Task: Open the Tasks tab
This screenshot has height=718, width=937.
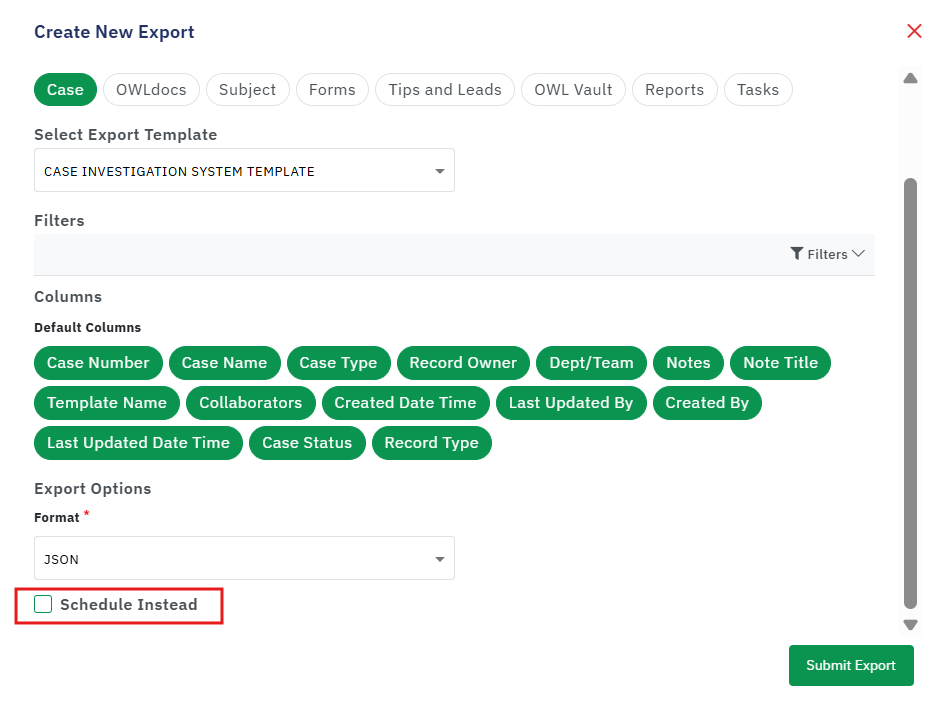Action: point(758,90)
